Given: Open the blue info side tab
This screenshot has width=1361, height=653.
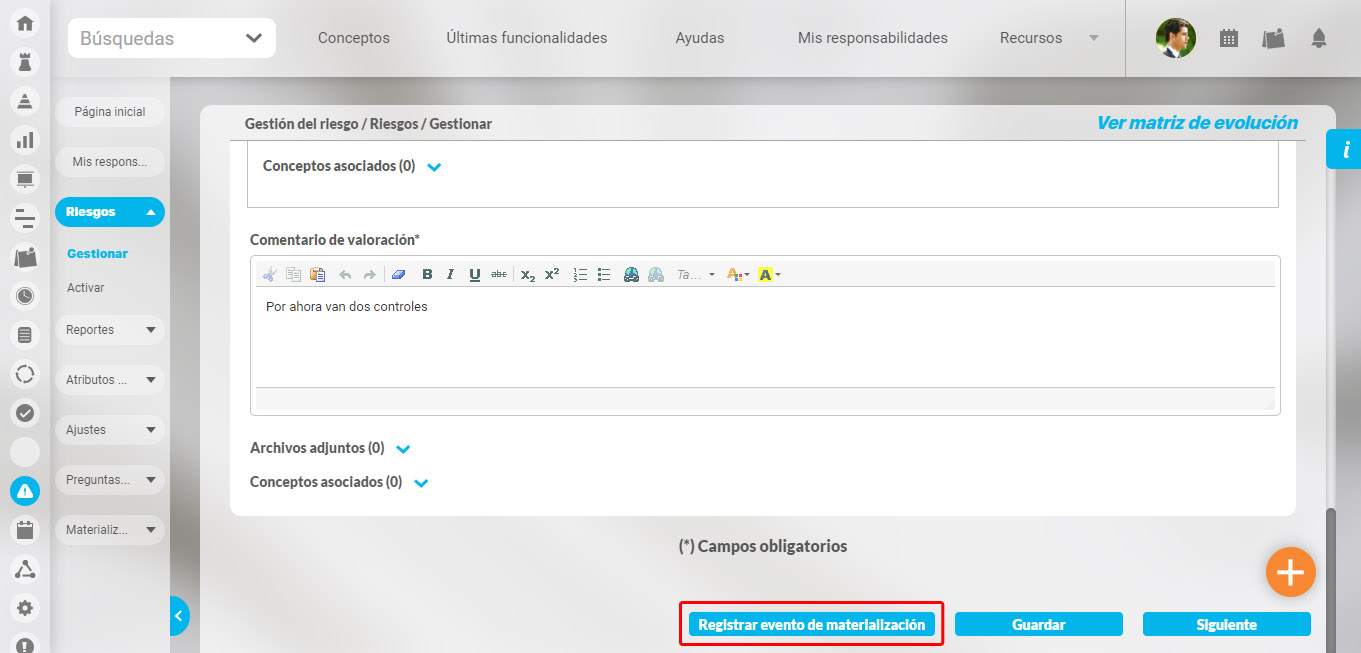Looking at the screenshot, I should (1344, 150).
